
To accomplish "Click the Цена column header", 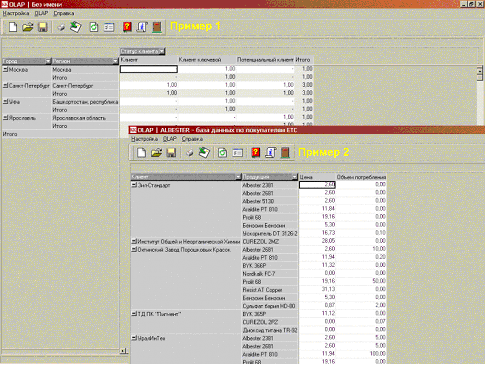I will 306,177.
